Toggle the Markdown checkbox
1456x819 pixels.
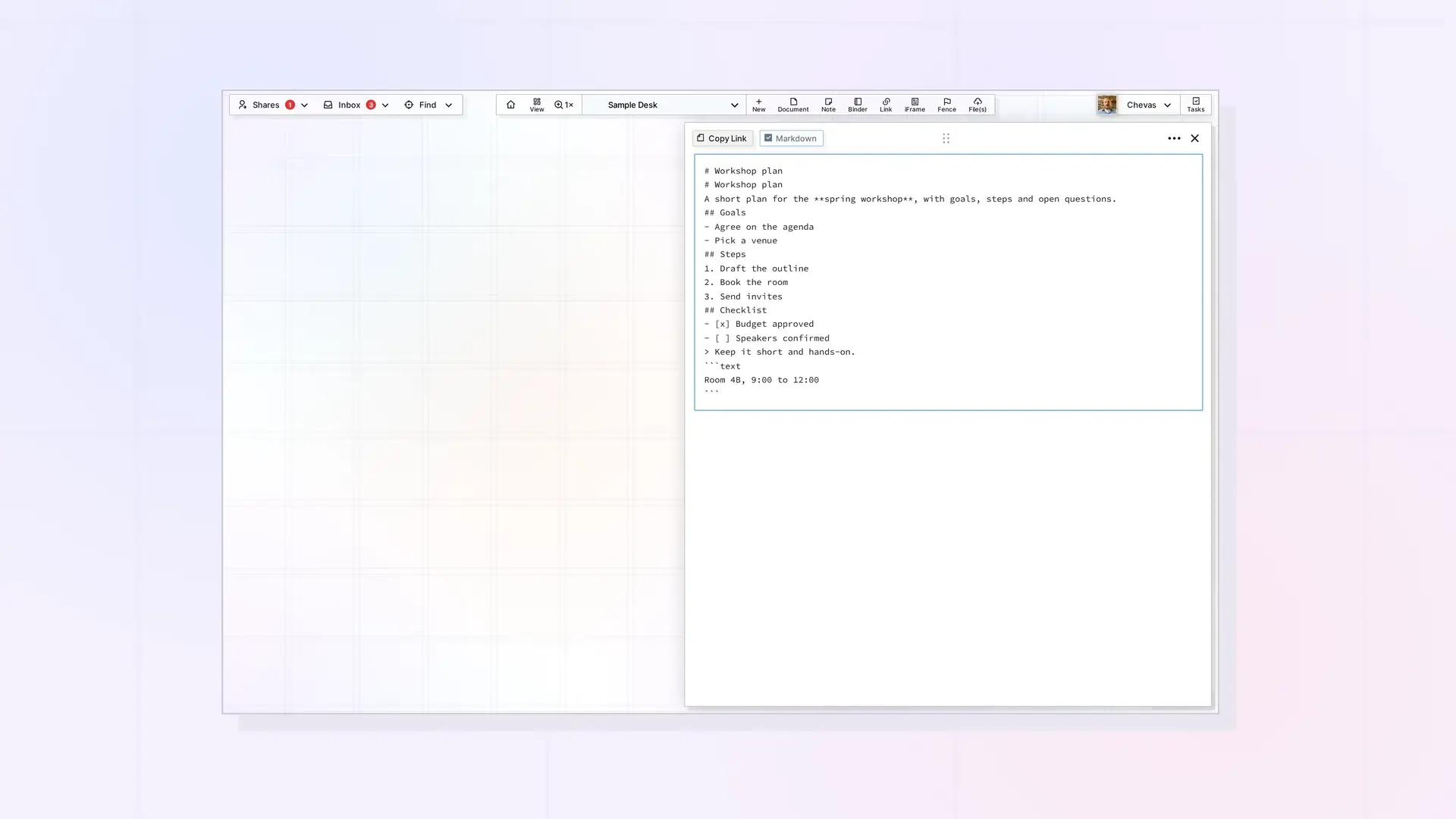791,138
